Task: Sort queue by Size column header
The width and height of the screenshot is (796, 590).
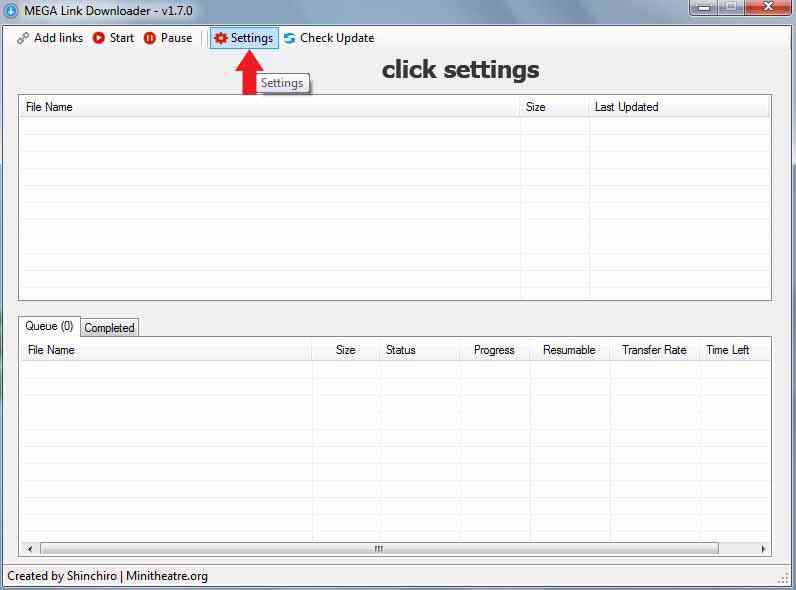Action: (x=346, y=350)
